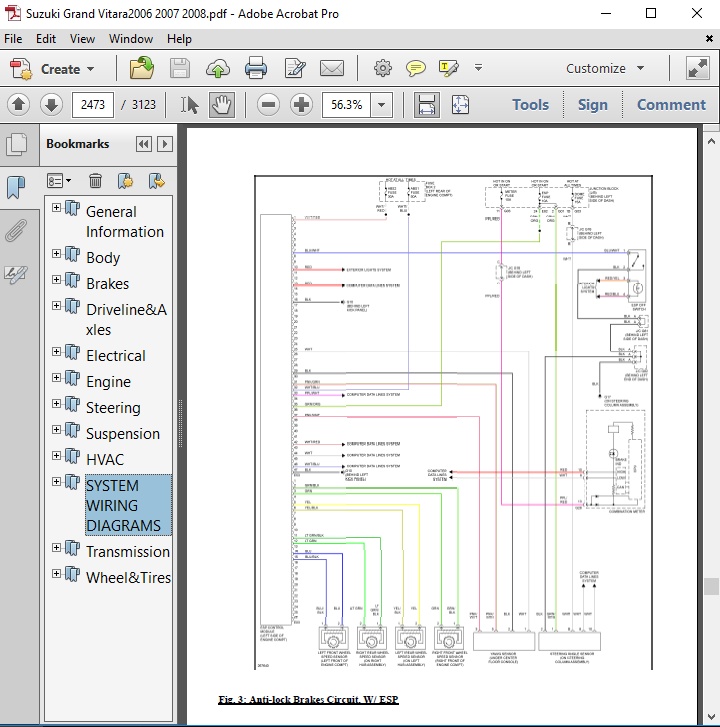Zoom in with the plus button

coord(301,105)
